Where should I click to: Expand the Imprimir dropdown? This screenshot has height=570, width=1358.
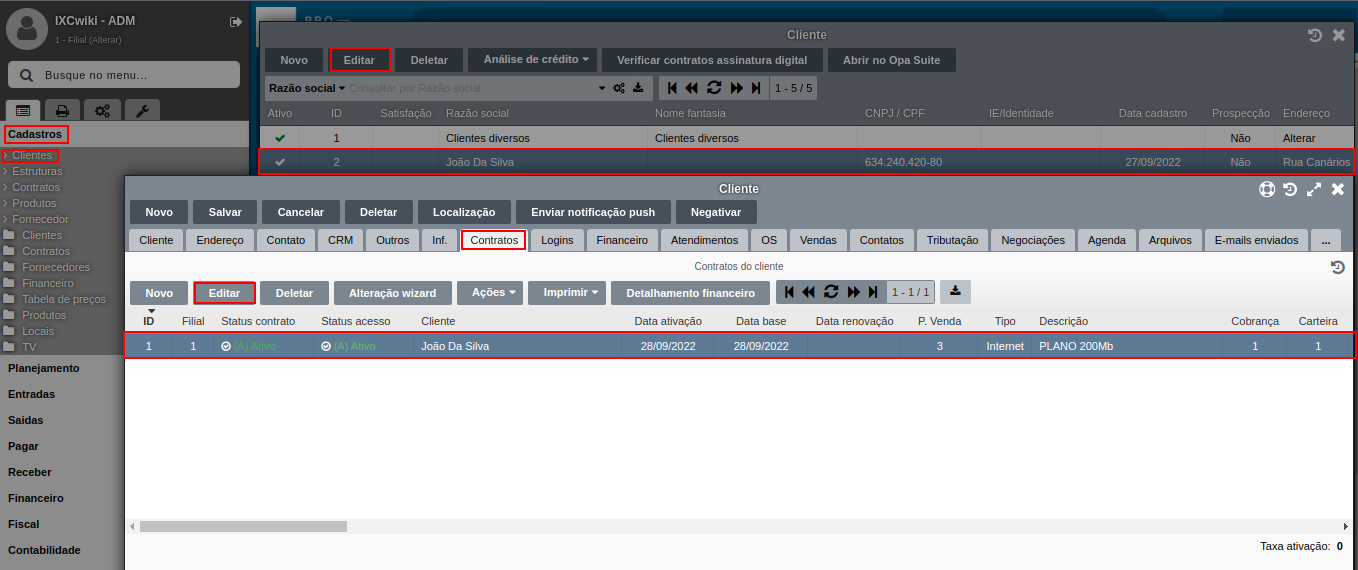click(567, 292)
